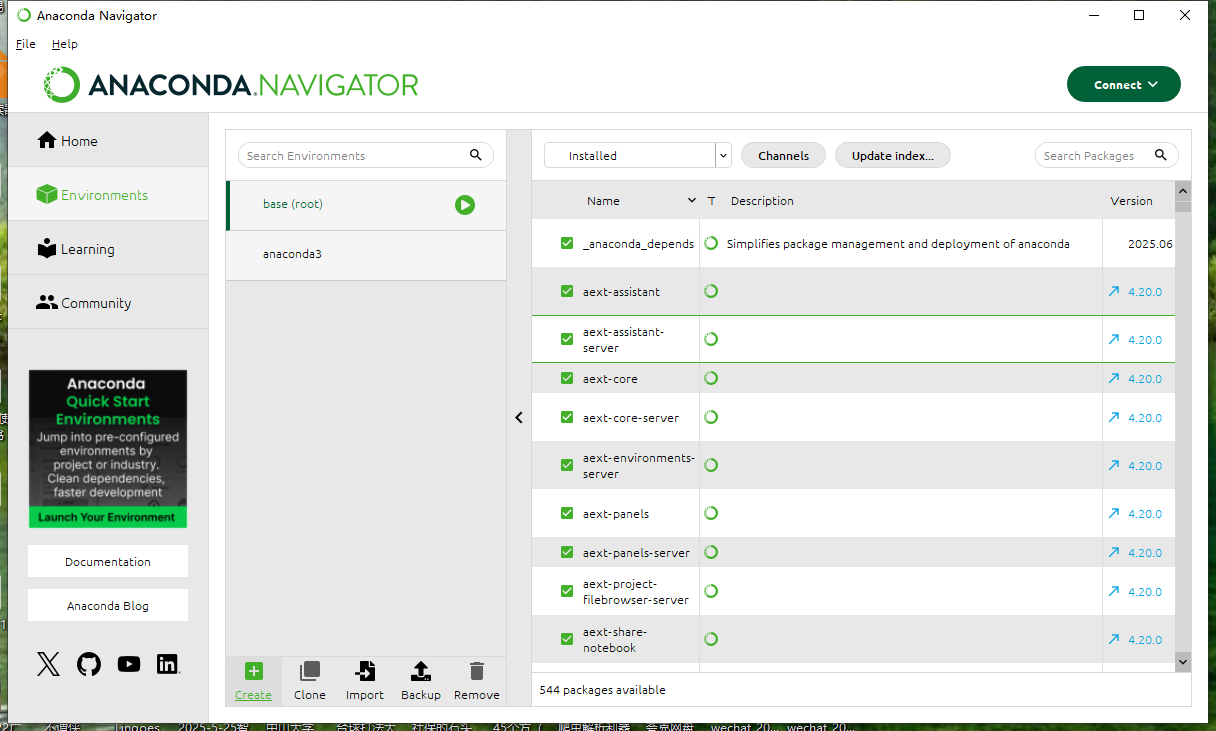Click the Description column header
This screenshot has width=1216, height=731.
click(762, 201)
